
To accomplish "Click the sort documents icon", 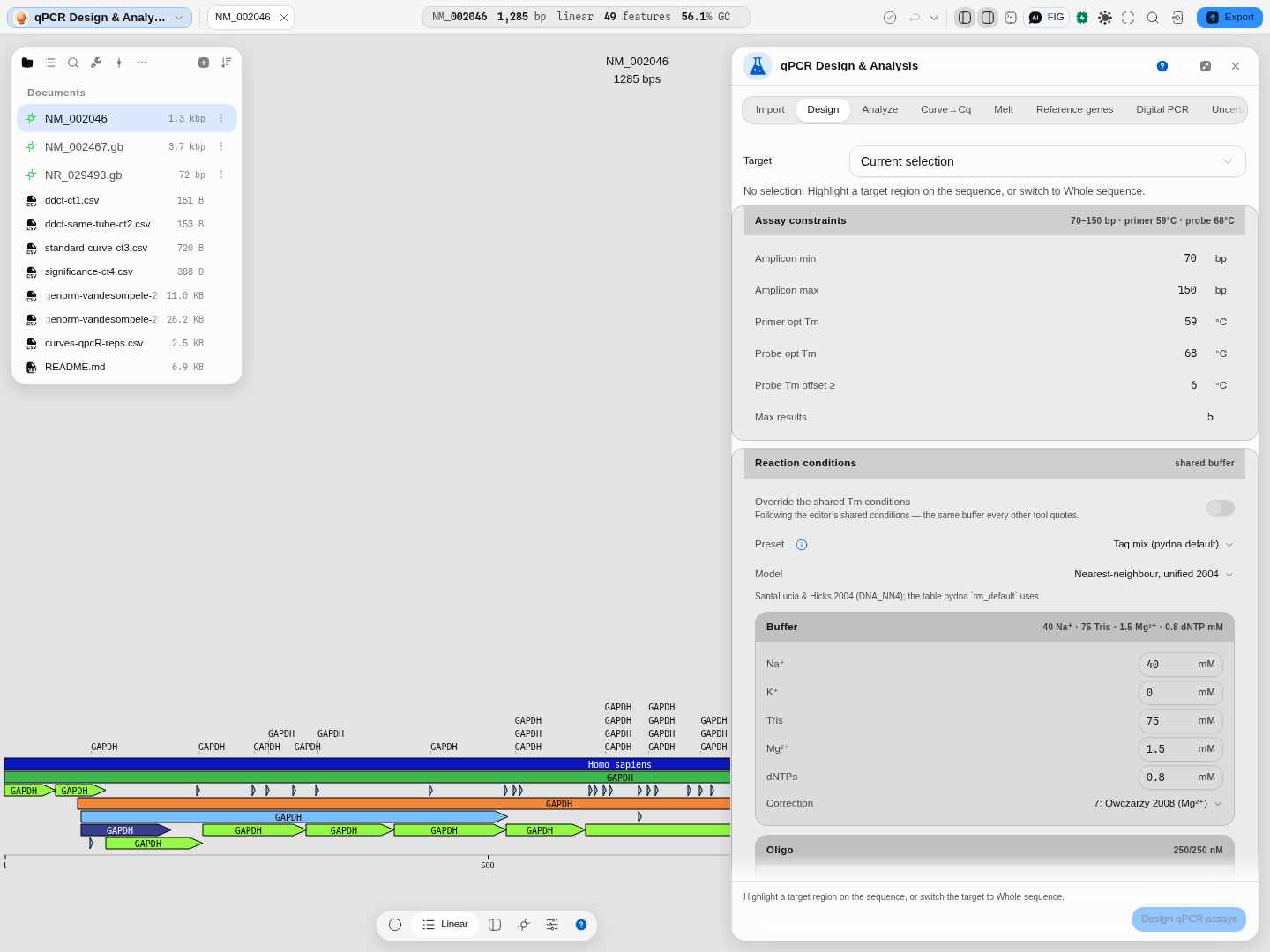I will click(227, 63).
